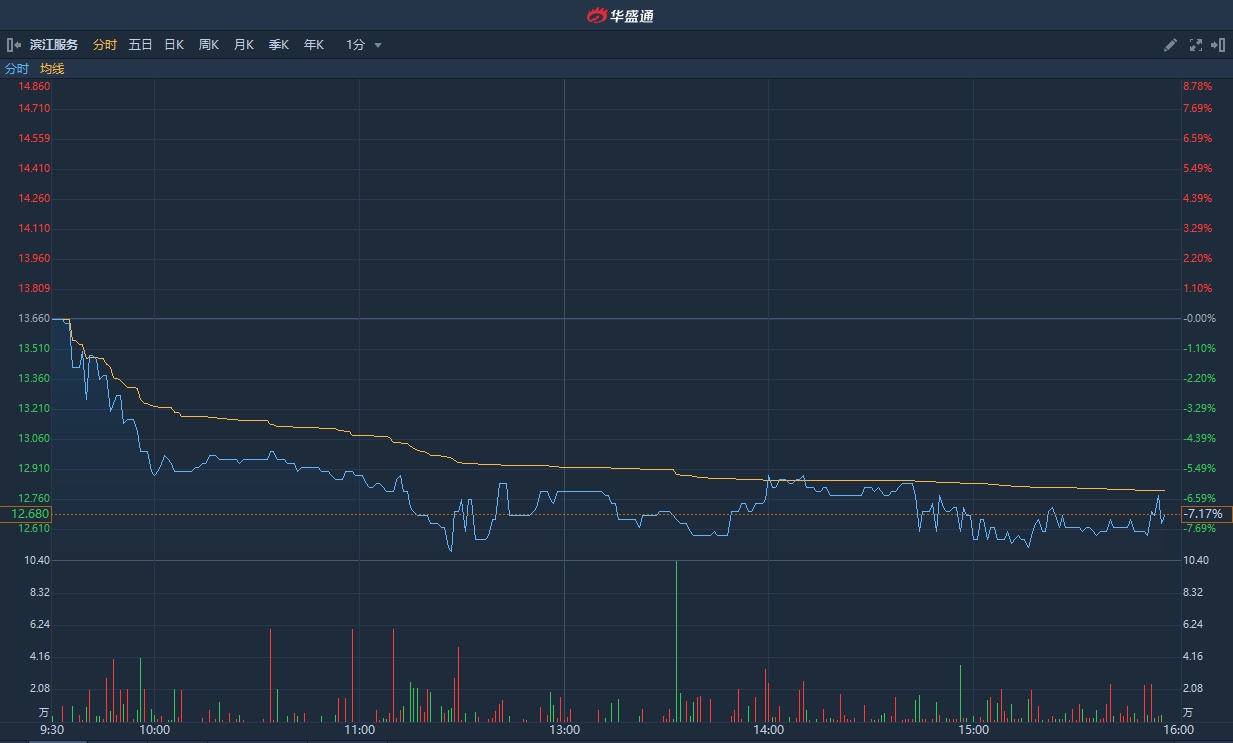Collapse the left panel with the arrow icon
Image resolution: width=1233 pixels, height=743 pixels.
(x=14, y=45)
